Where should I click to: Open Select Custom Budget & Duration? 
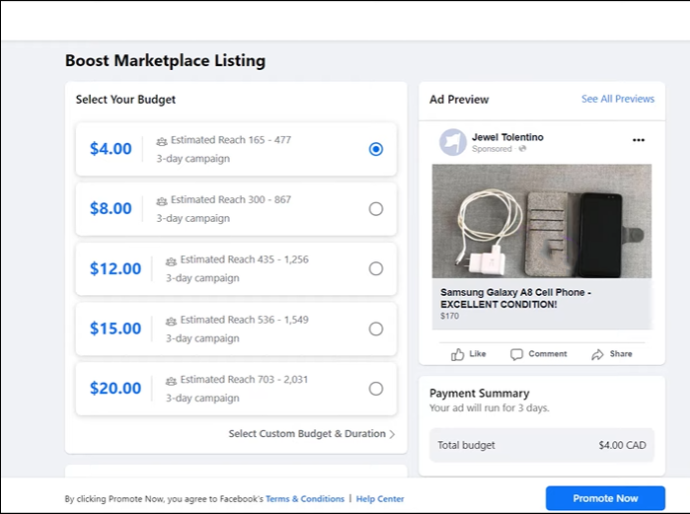coord(312,434)
